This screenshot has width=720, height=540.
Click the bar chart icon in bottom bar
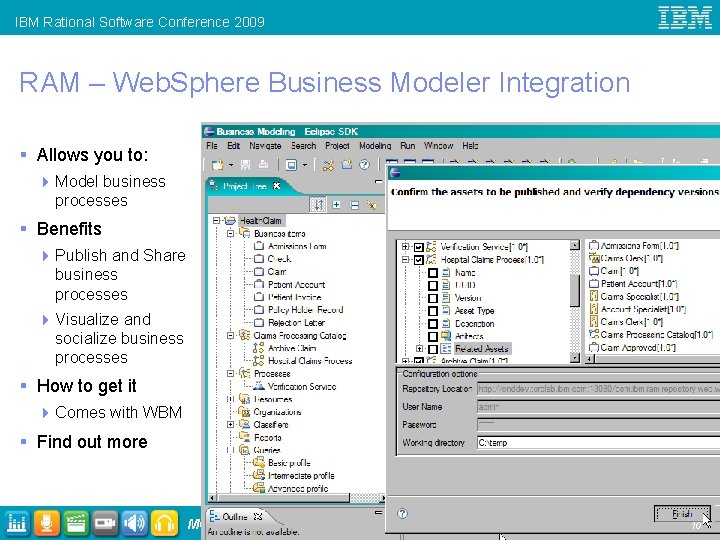tap(17, 523)
